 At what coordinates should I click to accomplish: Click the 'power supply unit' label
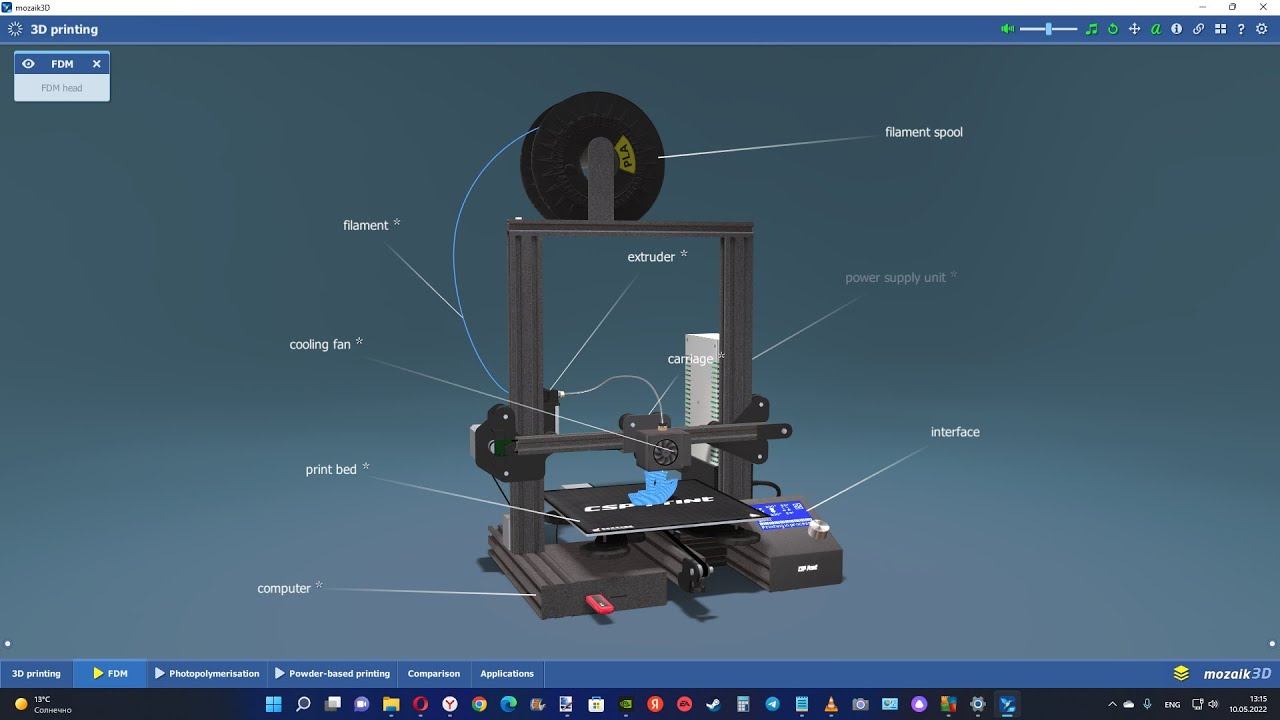[895, 278]
